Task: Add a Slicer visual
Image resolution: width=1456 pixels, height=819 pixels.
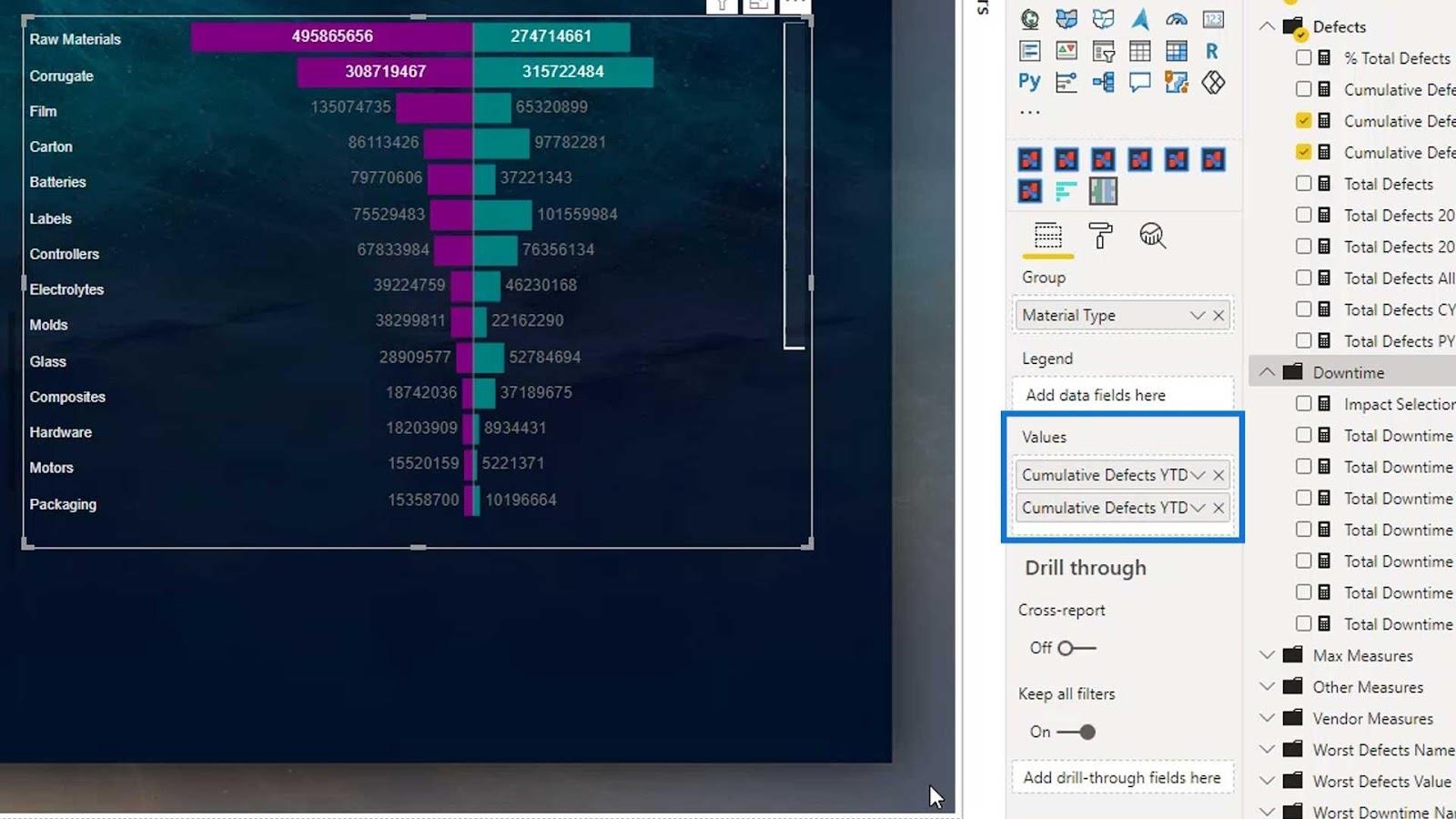Action: coord(1103,51)
